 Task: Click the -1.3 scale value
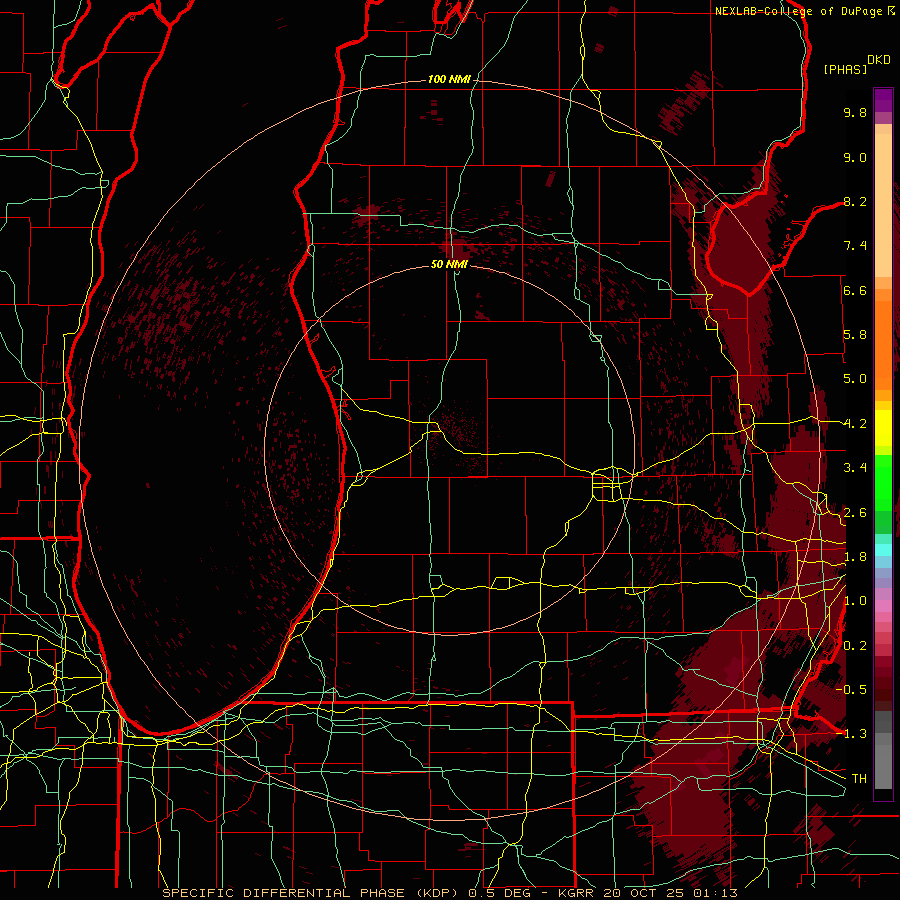pyautogui.click(x=851, y=734)
